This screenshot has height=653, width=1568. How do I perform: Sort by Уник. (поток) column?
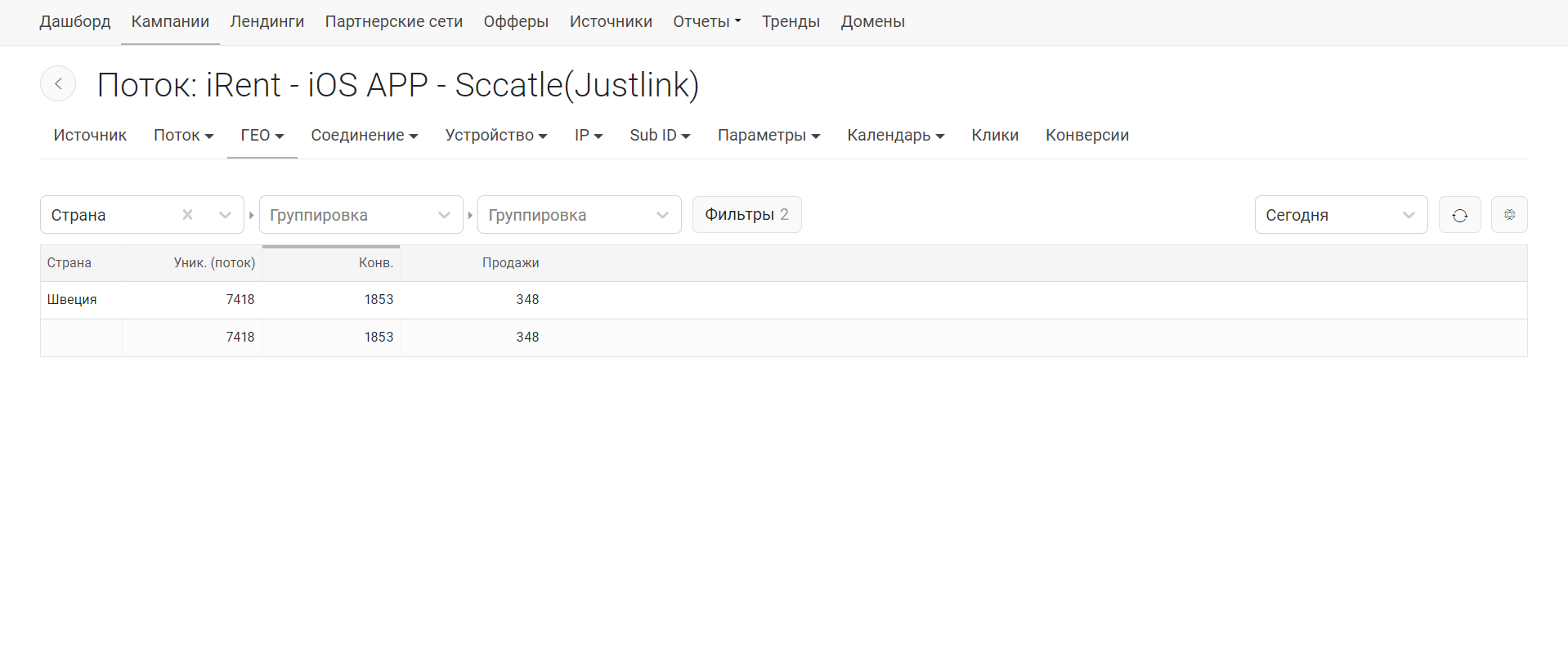(x=192, y=263)
